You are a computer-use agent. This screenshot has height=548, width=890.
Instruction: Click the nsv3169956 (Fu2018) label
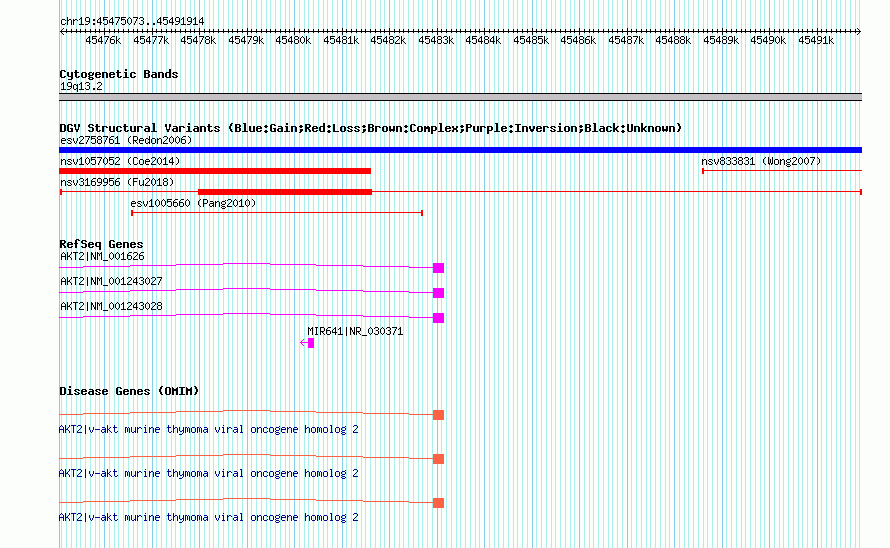tap(117, 182)
